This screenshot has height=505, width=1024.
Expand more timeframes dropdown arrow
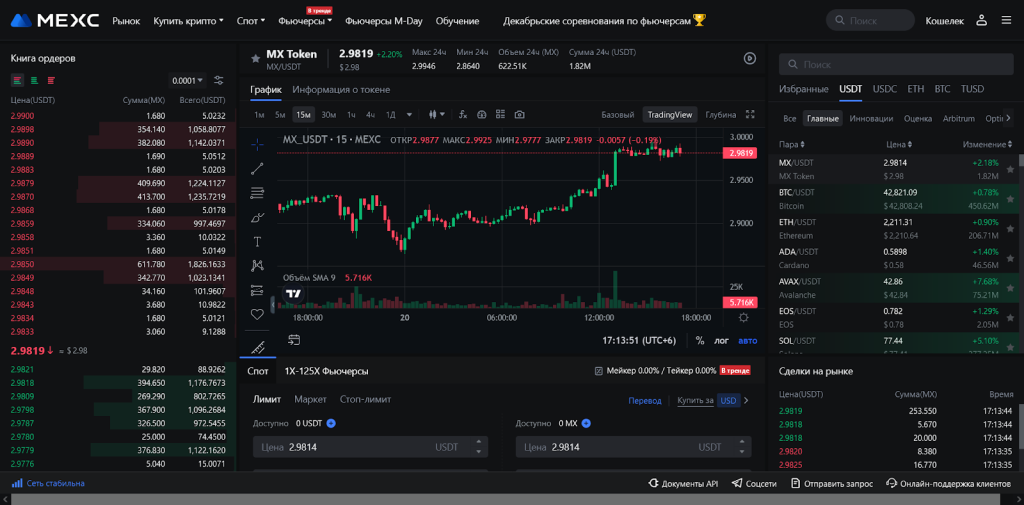click(x=409, y=114)
